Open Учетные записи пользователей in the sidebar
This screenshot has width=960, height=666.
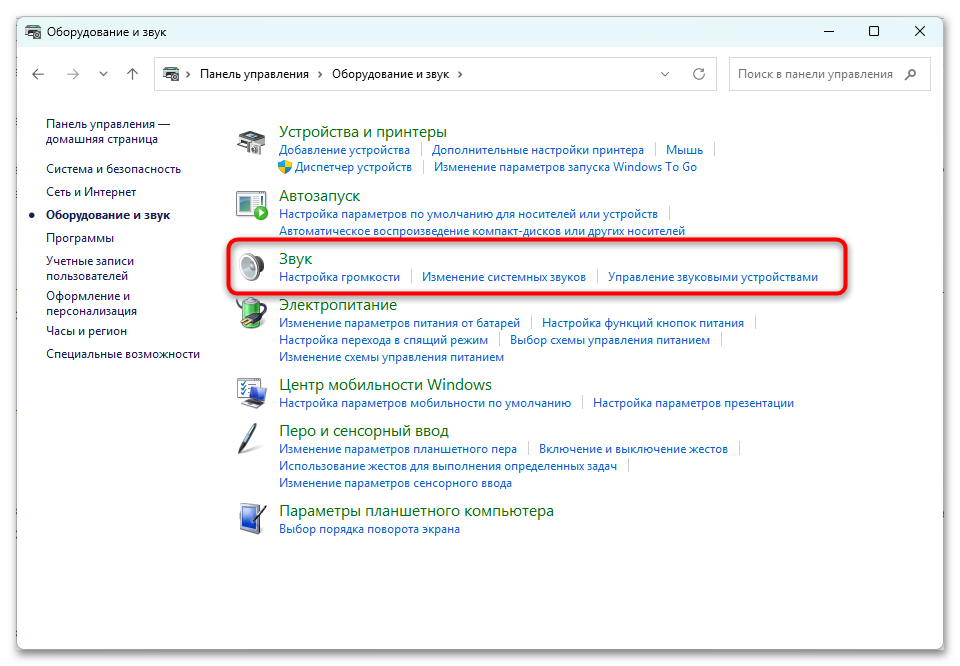pyautogui.click(x=90, y=269)
